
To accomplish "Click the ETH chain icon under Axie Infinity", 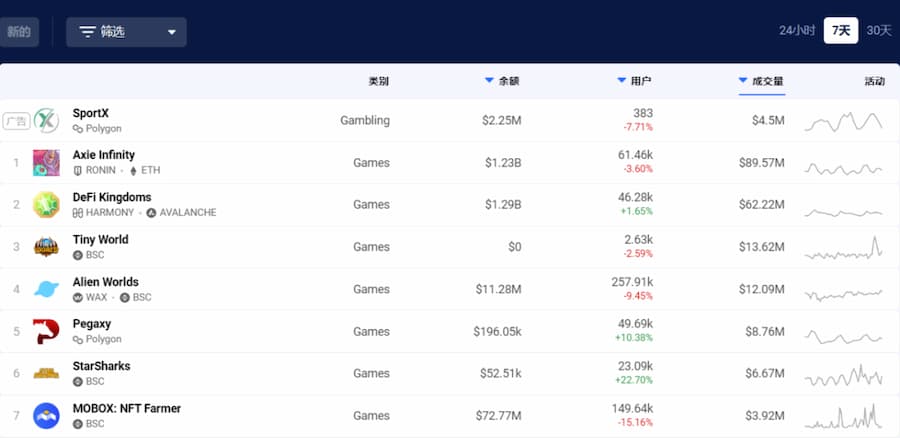I will click(134, 170).
